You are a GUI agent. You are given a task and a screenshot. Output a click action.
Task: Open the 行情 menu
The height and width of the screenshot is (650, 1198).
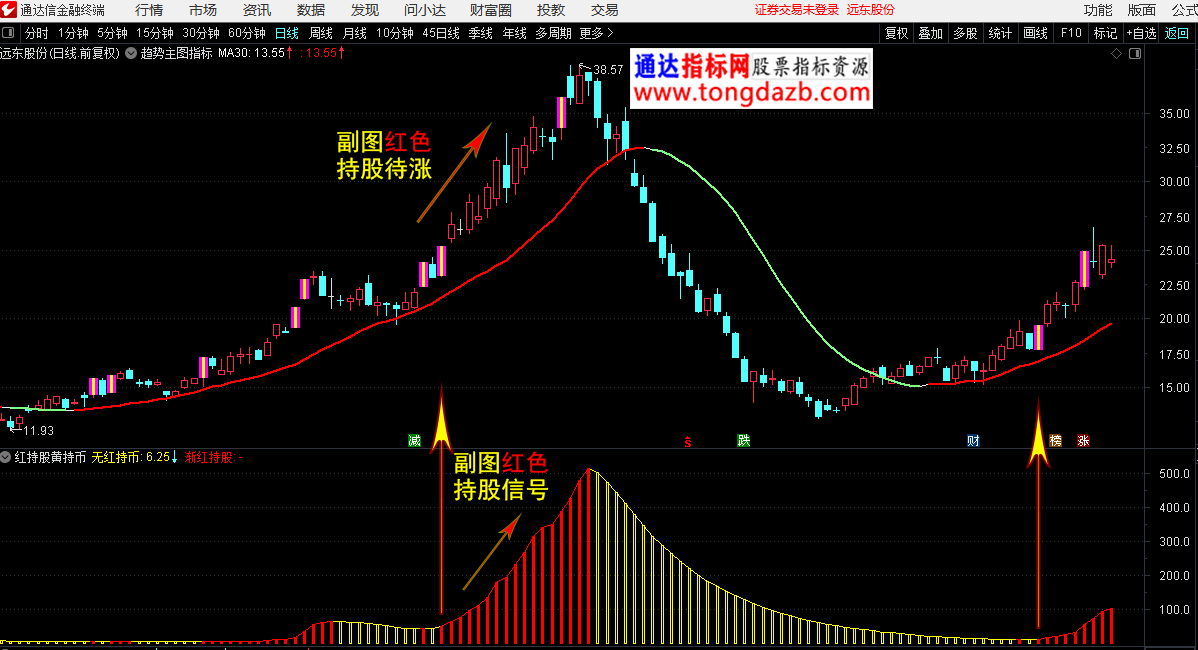tap(149, 10)
